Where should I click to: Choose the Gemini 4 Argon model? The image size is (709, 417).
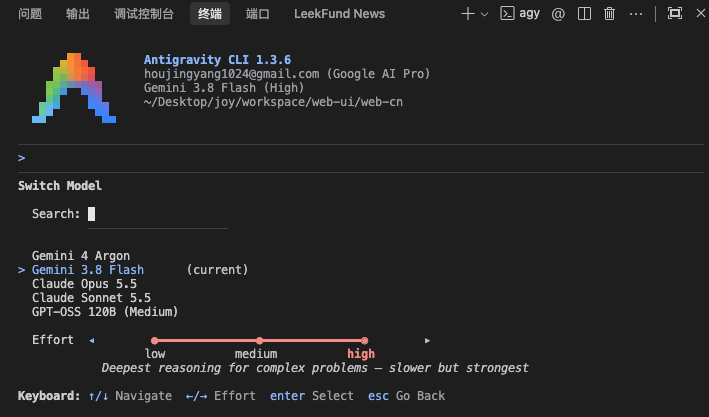coord(81,256)
